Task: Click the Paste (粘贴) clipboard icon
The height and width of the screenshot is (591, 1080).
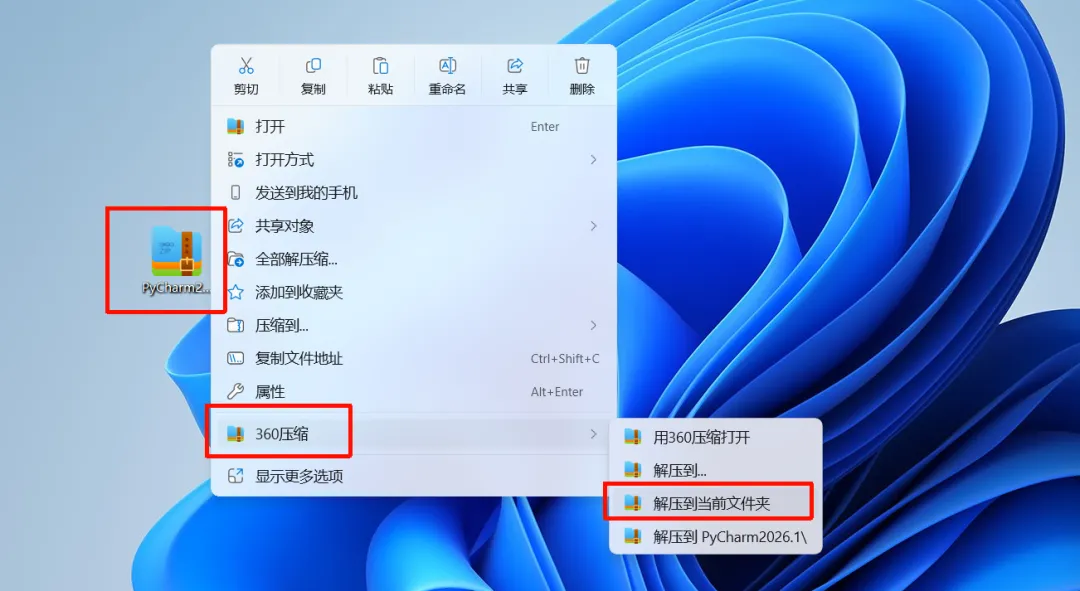Action: pos(380,66)
